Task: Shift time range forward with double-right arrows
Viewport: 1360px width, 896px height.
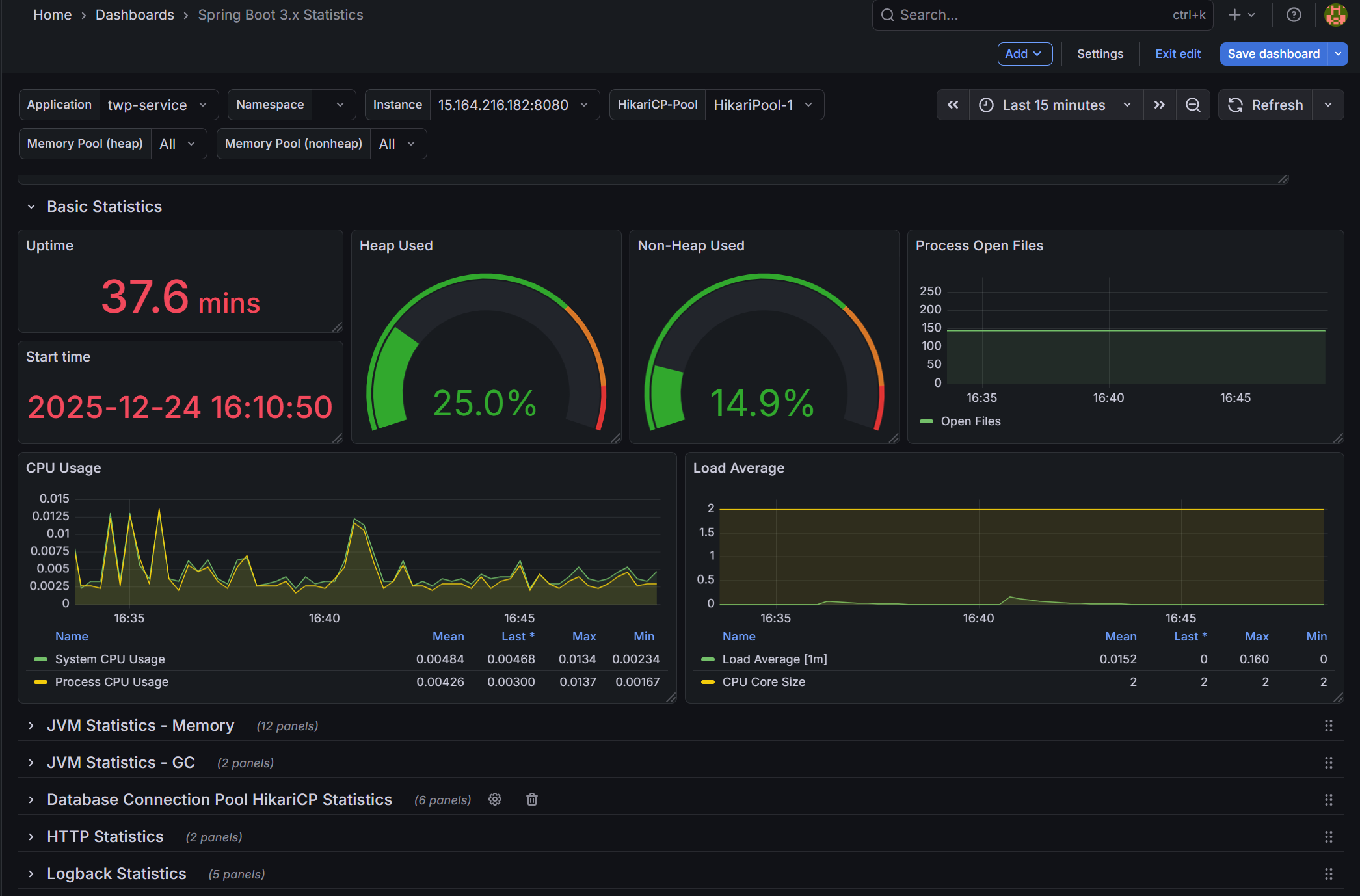Action: [1159, 105]
